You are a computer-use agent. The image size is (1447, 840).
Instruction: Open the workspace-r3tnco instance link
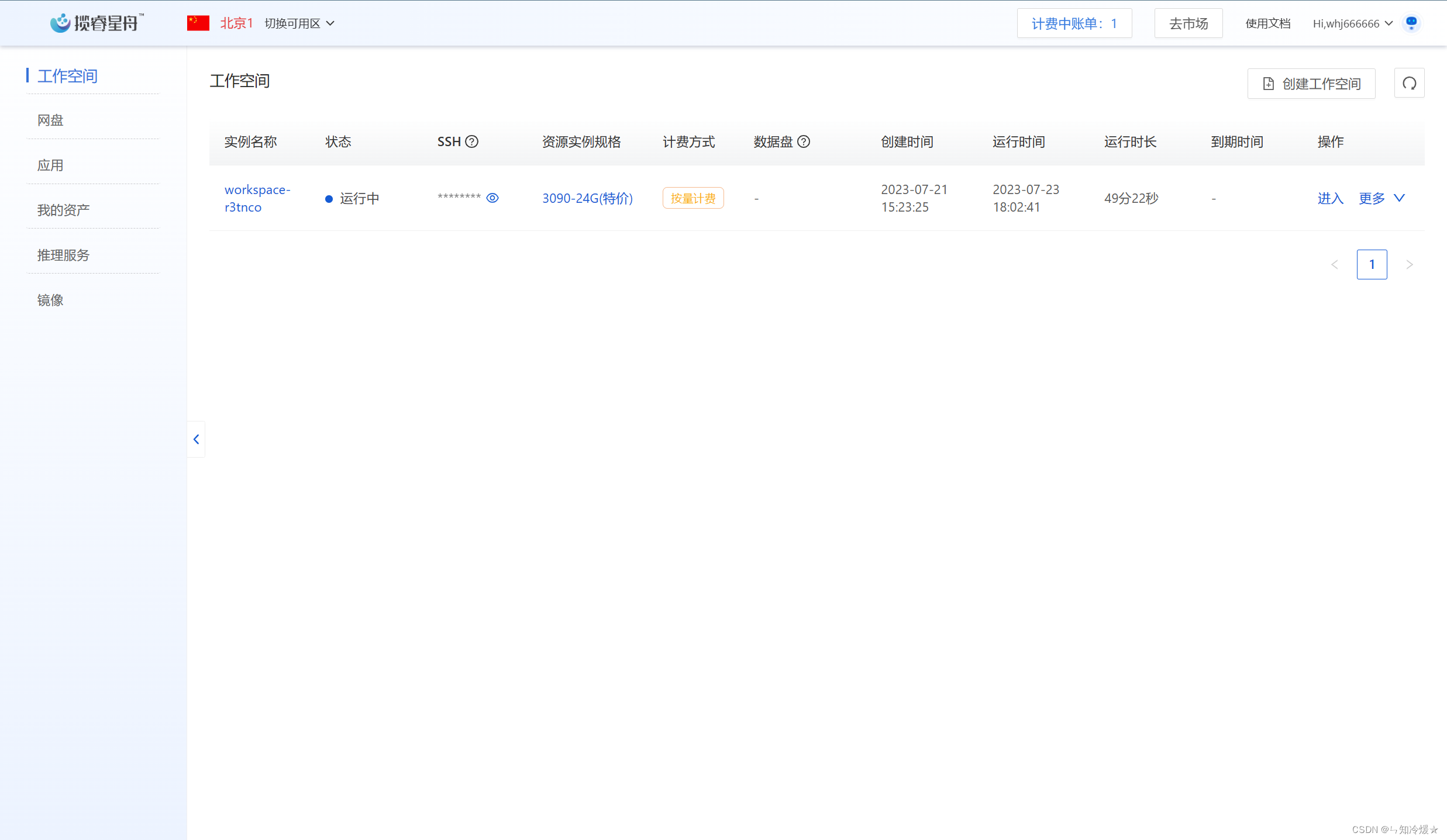point(257,198)
